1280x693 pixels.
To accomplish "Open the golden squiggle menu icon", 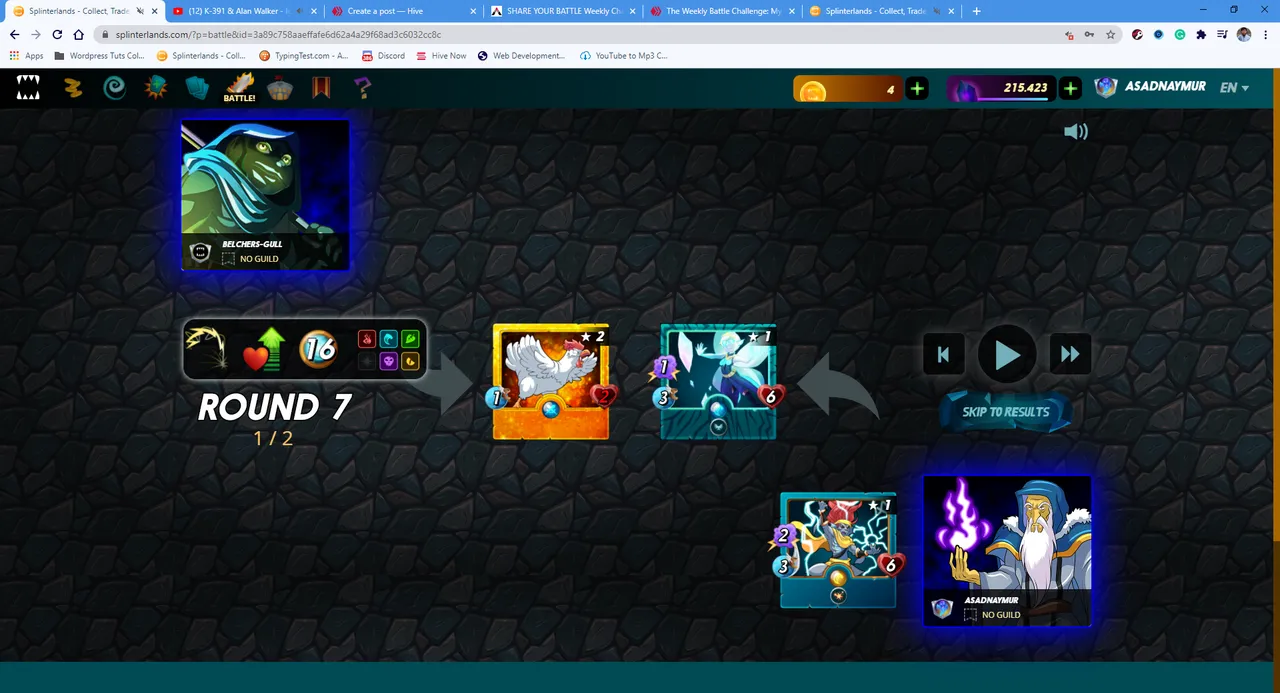I will click(x=73, y=88).
